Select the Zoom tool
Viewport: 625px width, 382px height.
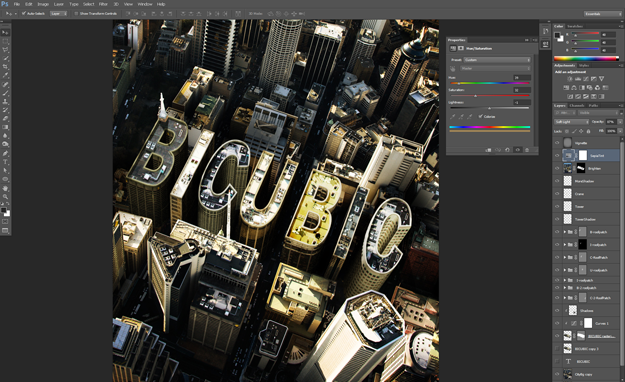5,196
